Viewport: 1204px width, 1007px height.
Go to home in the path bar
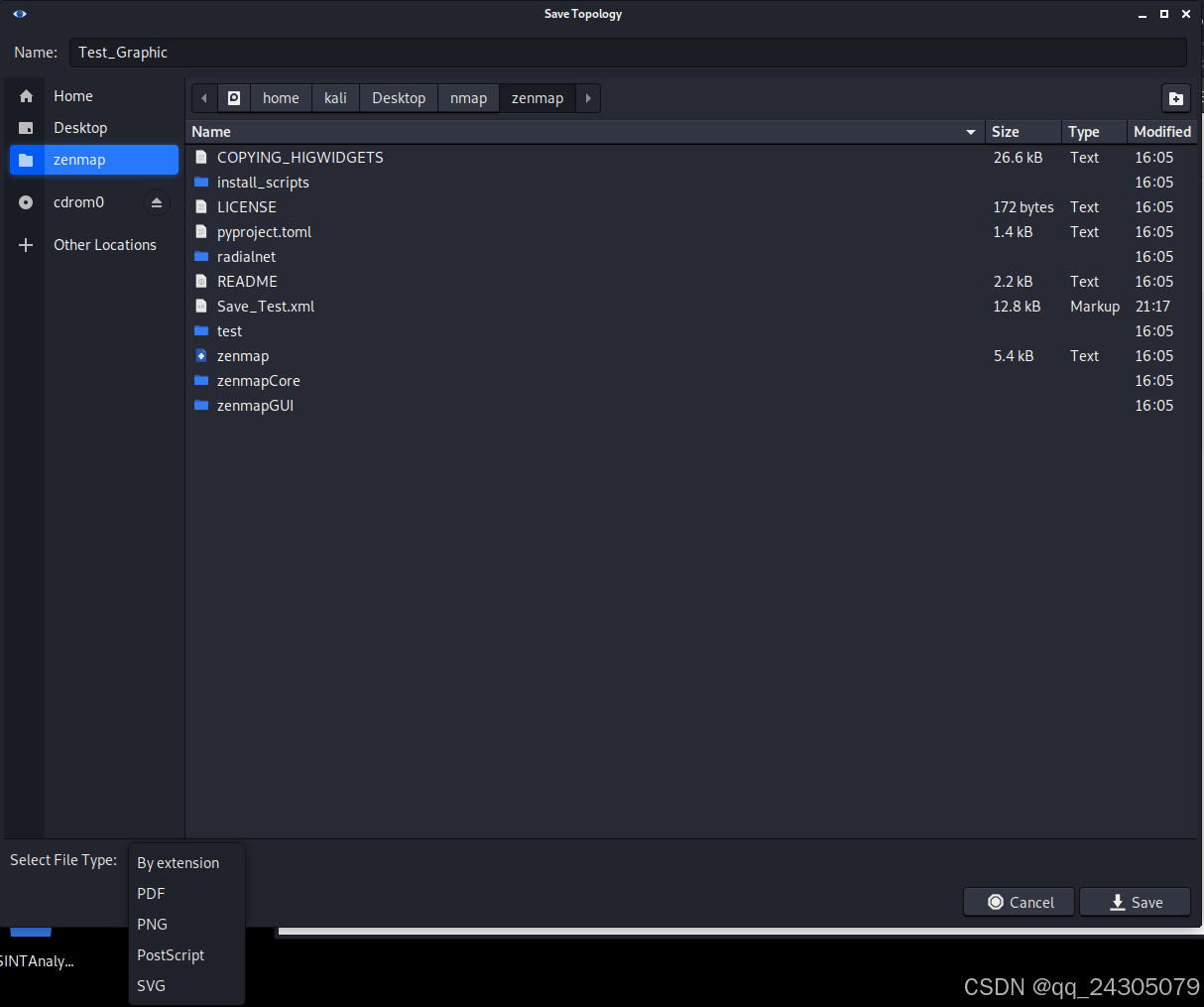tap(281, 98)
